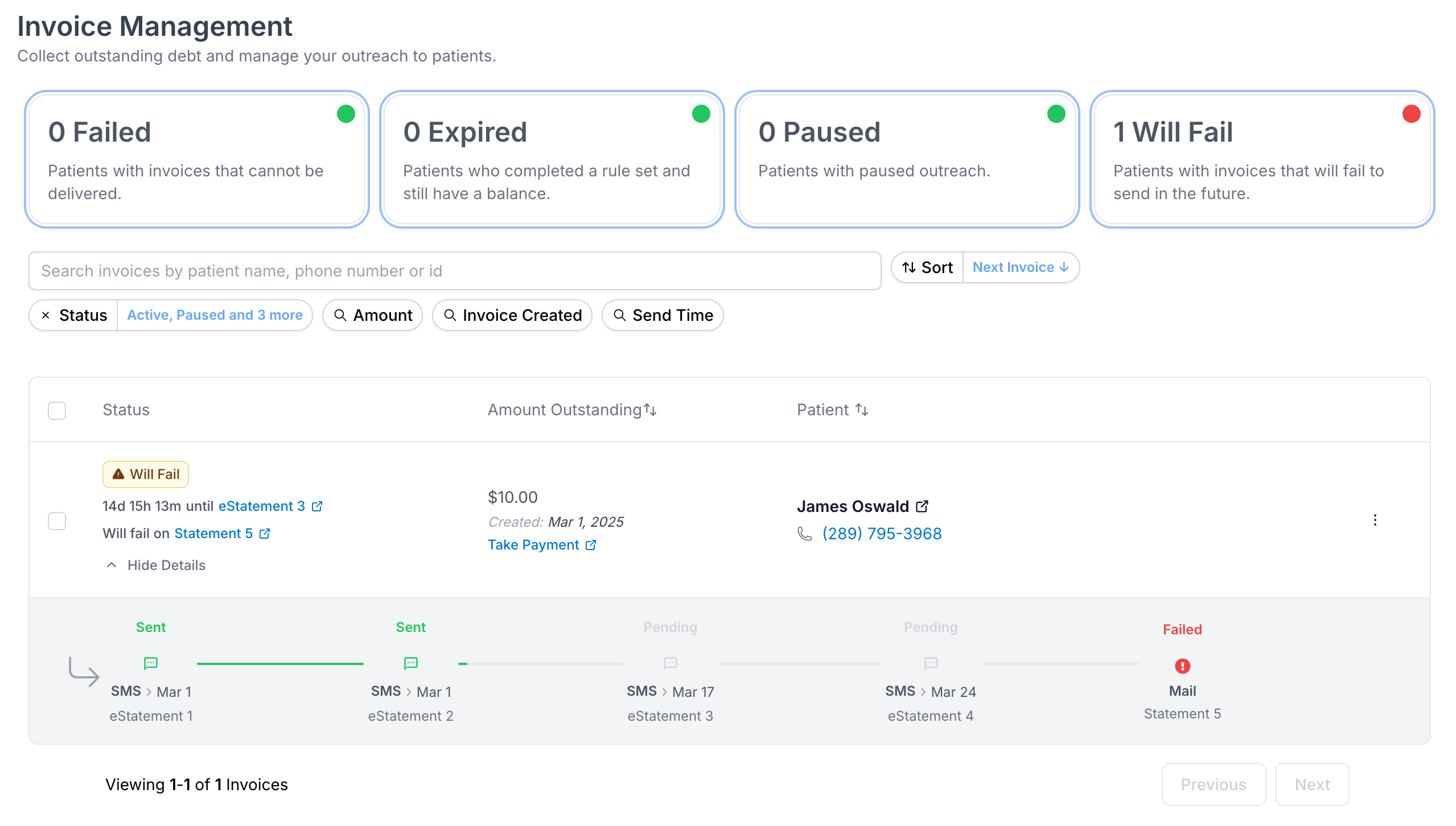Click the external link icon next to eStatement 3
The width and height of the screenshot is (1456, 826).
pyautogui.click(x=317, y=506)
